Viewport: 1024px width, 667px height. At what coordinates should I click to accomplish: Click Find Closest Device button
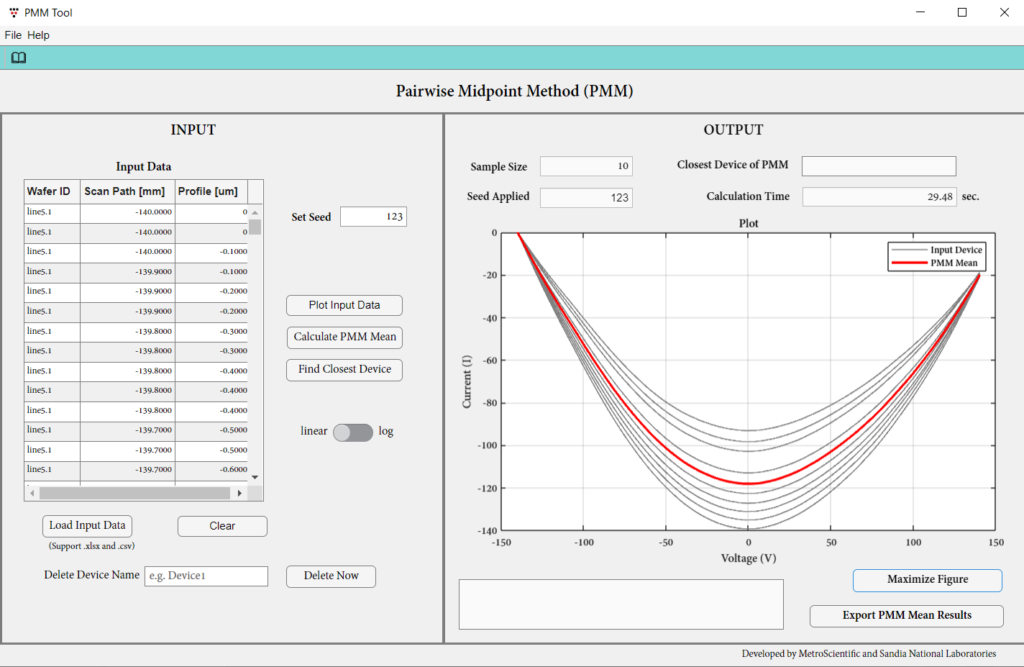pos(345,369)
